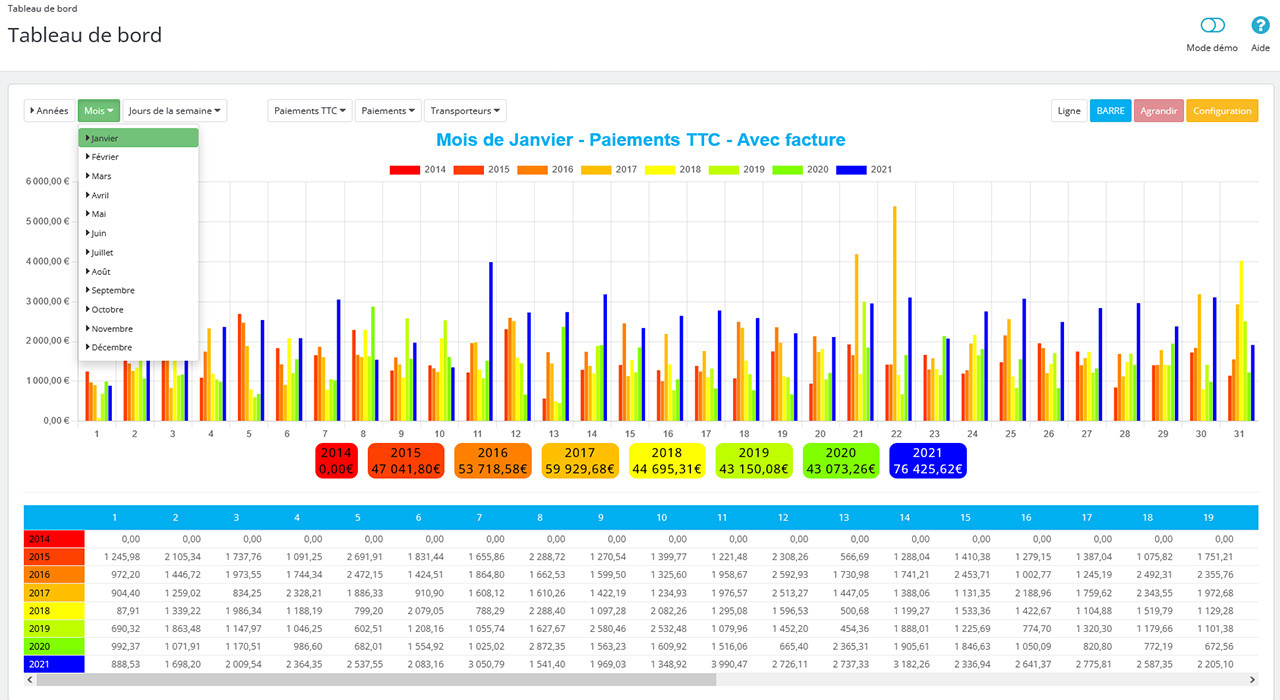Expand the Paiements dropdown
The image size is (1280, 700).
click(388, 111)
